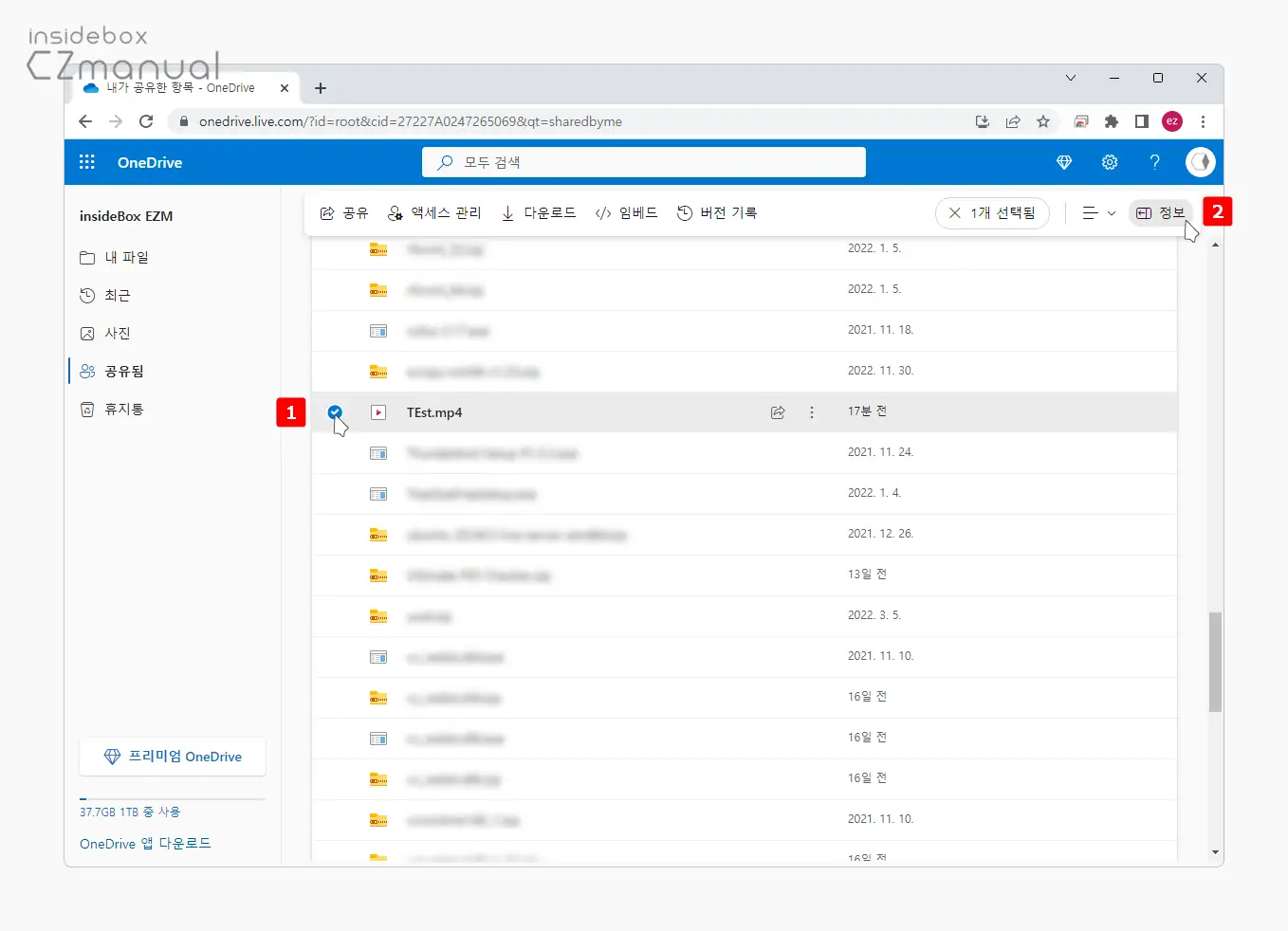Open OneDrive settings gear

pyautogui.click(x=1109, y=162)
